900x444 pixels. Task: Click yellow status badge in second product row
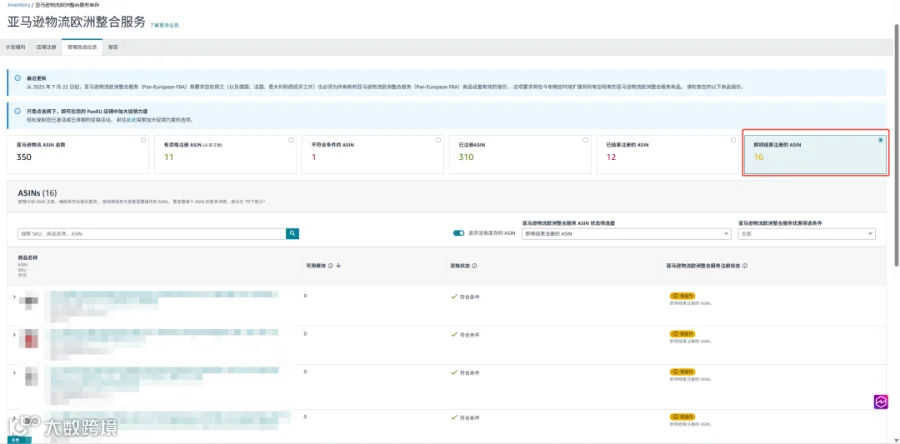(682, 333)
